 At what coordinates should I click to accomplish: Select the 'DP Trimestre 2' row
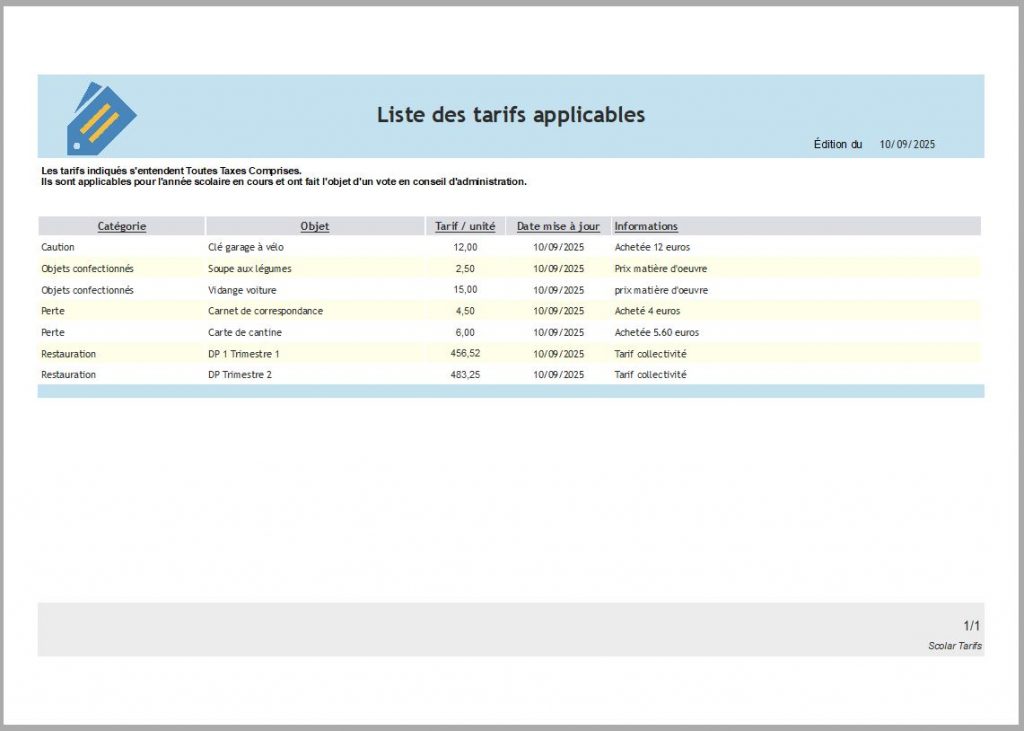240,375
